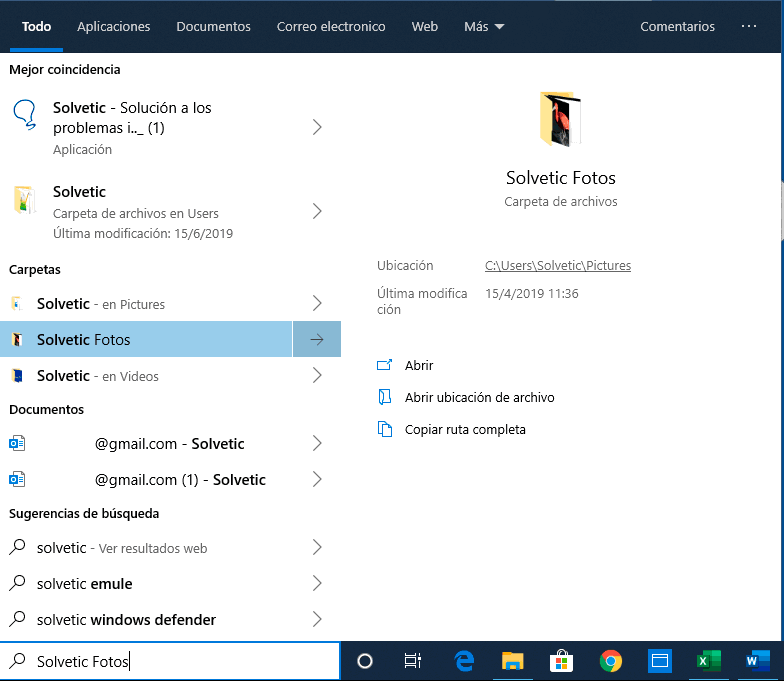Click Outlook icon of first gmail.com document
The height and width of the screenshot is (681, 784).
point(17,444)
